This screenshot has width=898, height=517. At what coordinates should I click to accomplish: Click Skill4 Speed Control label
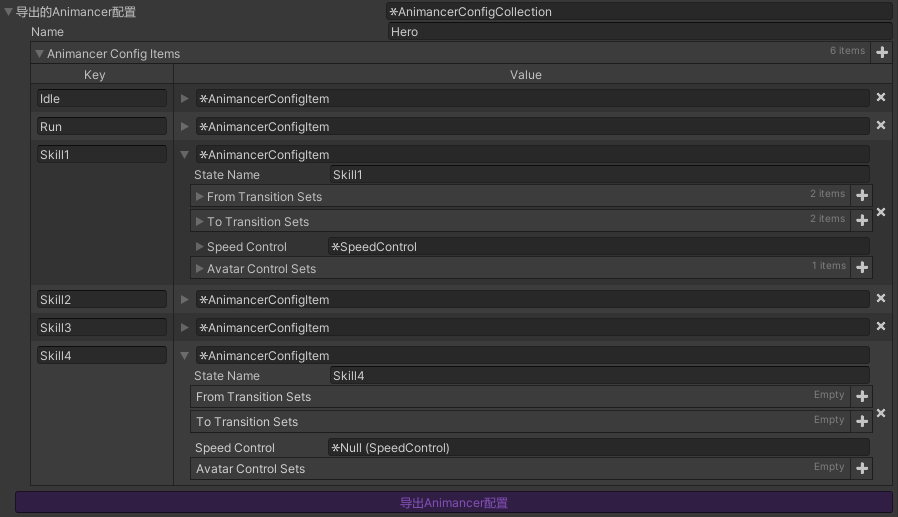coord(235,448)
